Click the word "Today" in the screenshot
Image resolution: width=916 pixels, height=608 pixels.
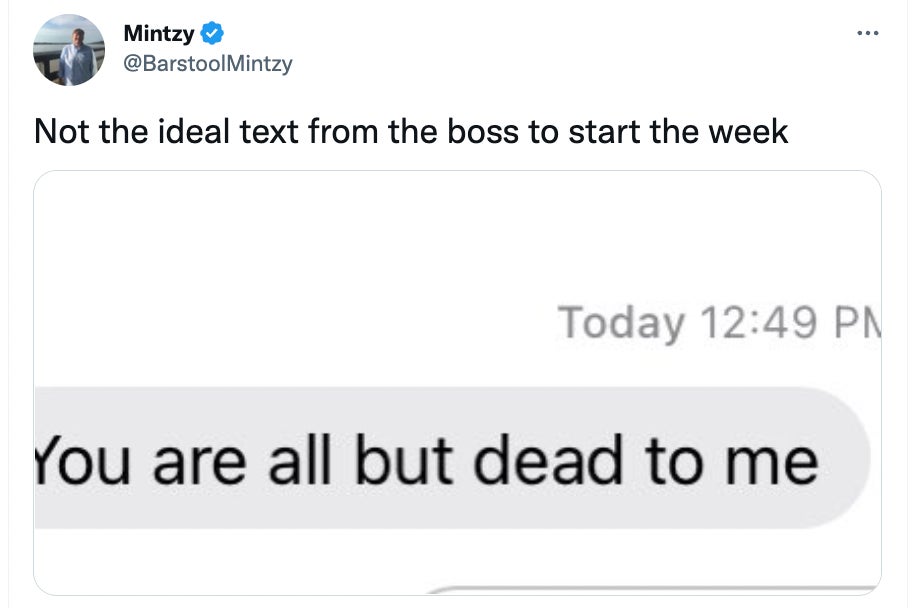[x=621, y=323]
